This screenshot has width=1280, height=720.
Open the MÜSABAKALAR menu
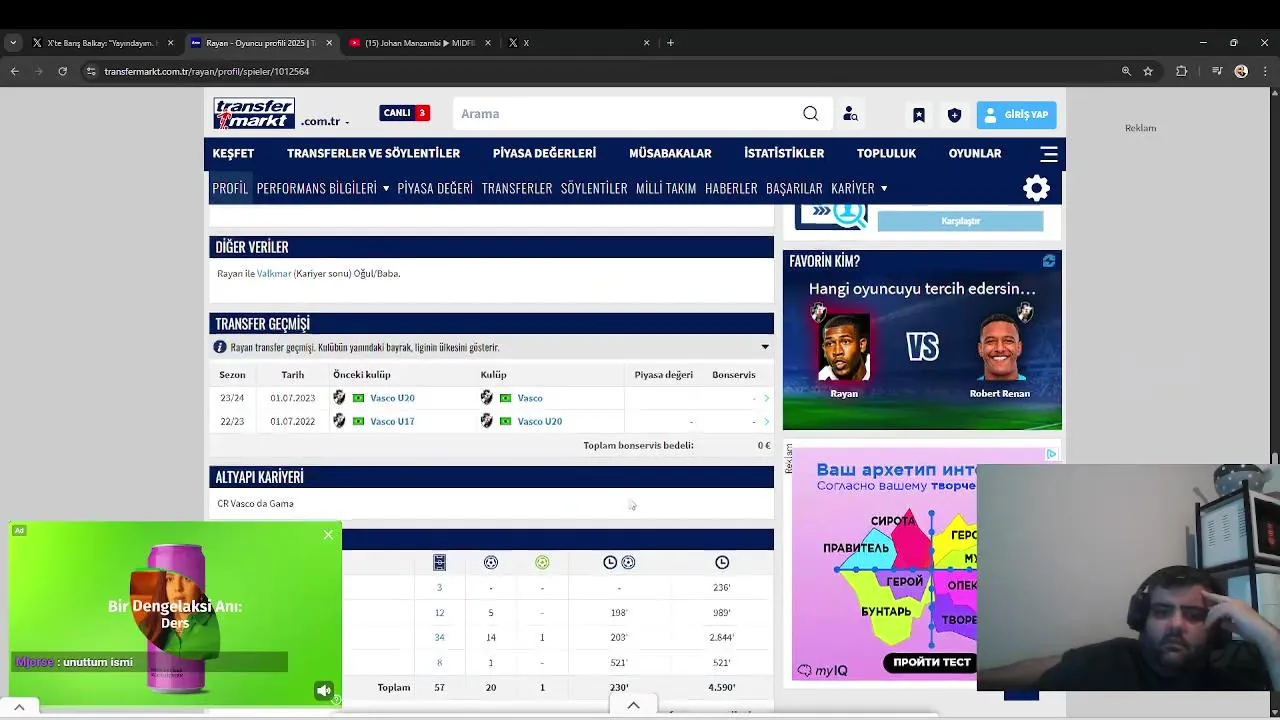click(670, 153)
